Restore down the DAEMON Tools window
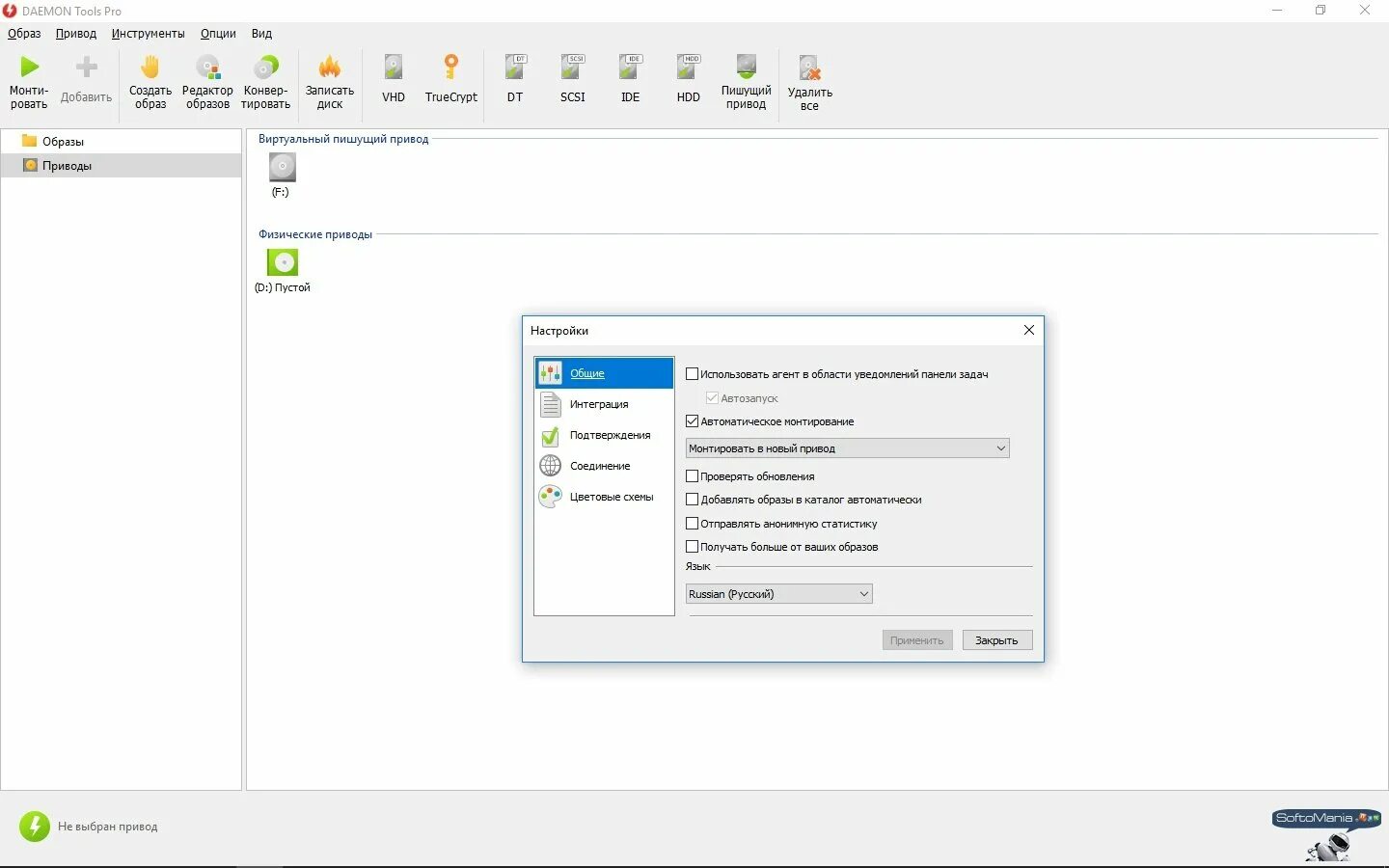1389x868 pixels. 1321,11
